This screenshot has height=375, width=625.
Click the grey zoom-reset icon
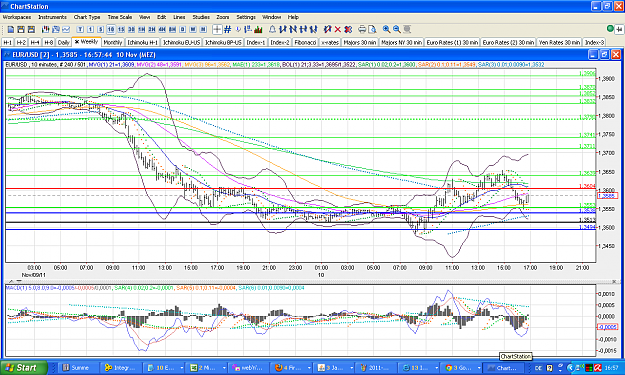407,29
